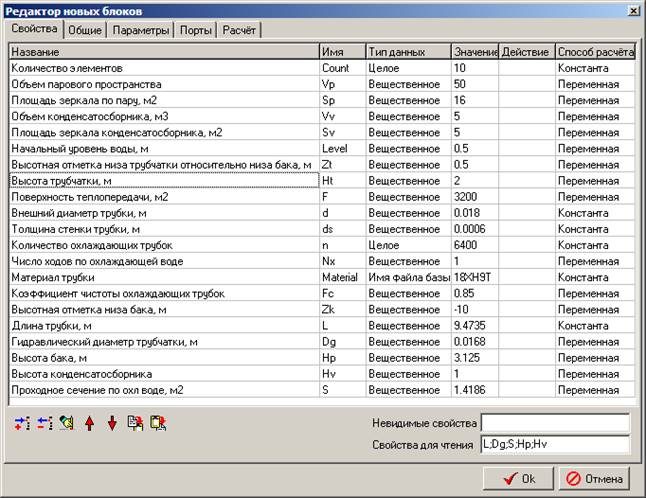Click the delete property row icon
This screenshot has width=646, height=498.
pos(45,423)
